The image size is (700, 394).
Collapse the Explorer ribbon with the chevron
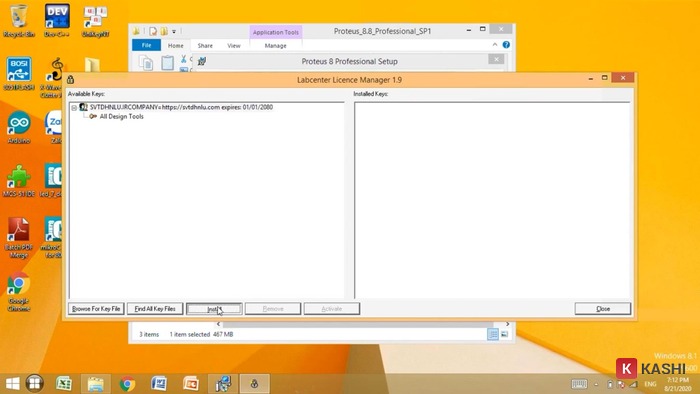point(495,45)
